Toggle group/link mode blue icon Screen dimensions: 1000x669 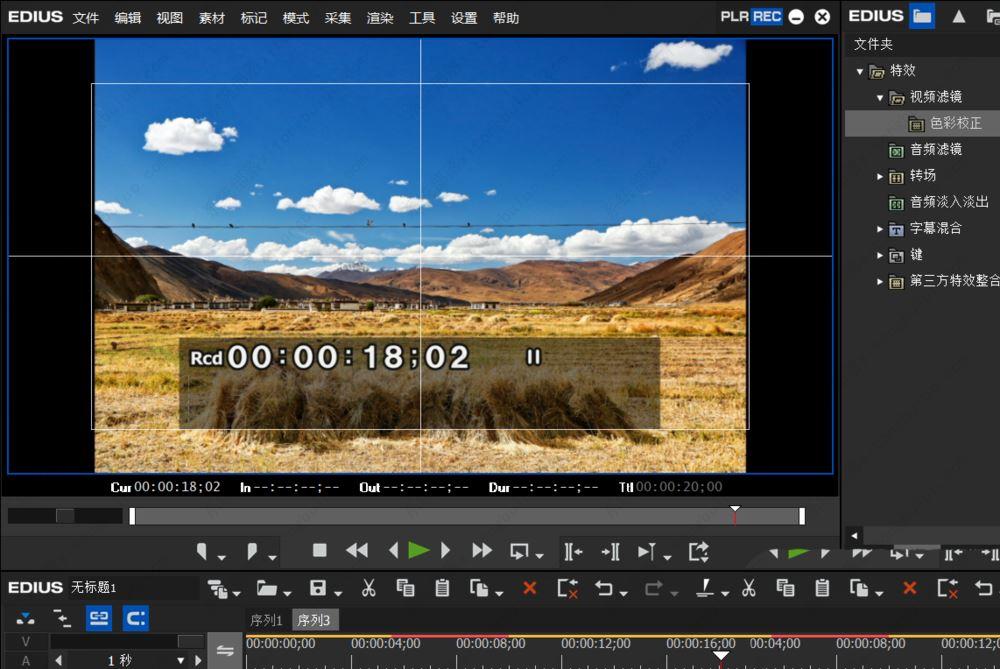(99, 618)
